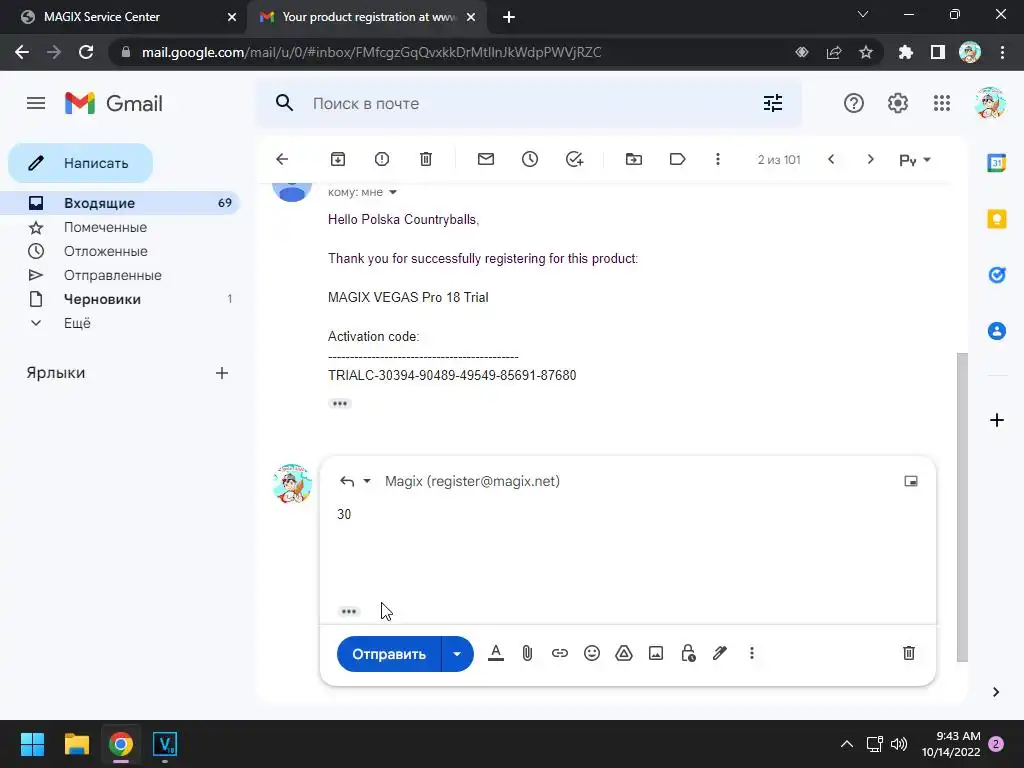Open formatting options in reply
Viewport: 1024px width, 768px height.
pyautogui.click(x=496, y=653)
